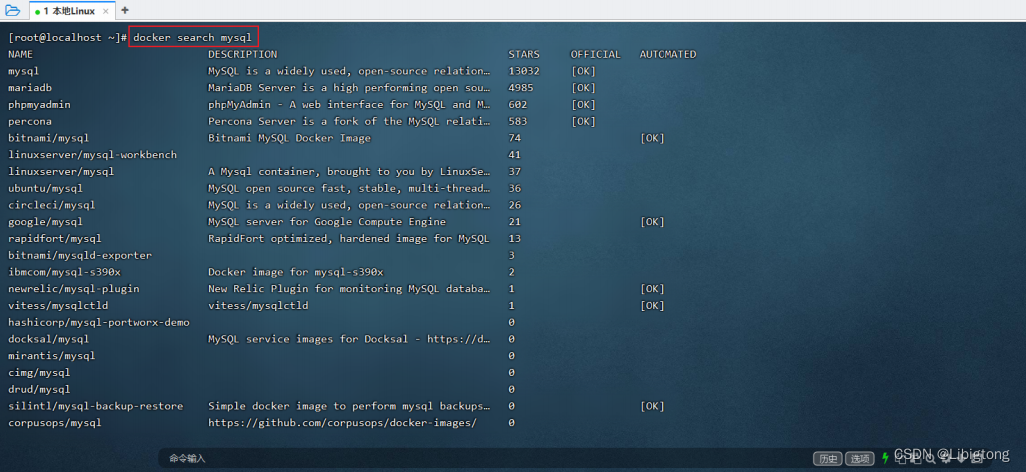
Task: Click the image name docksal/mysql
Action: click(48, 339)
